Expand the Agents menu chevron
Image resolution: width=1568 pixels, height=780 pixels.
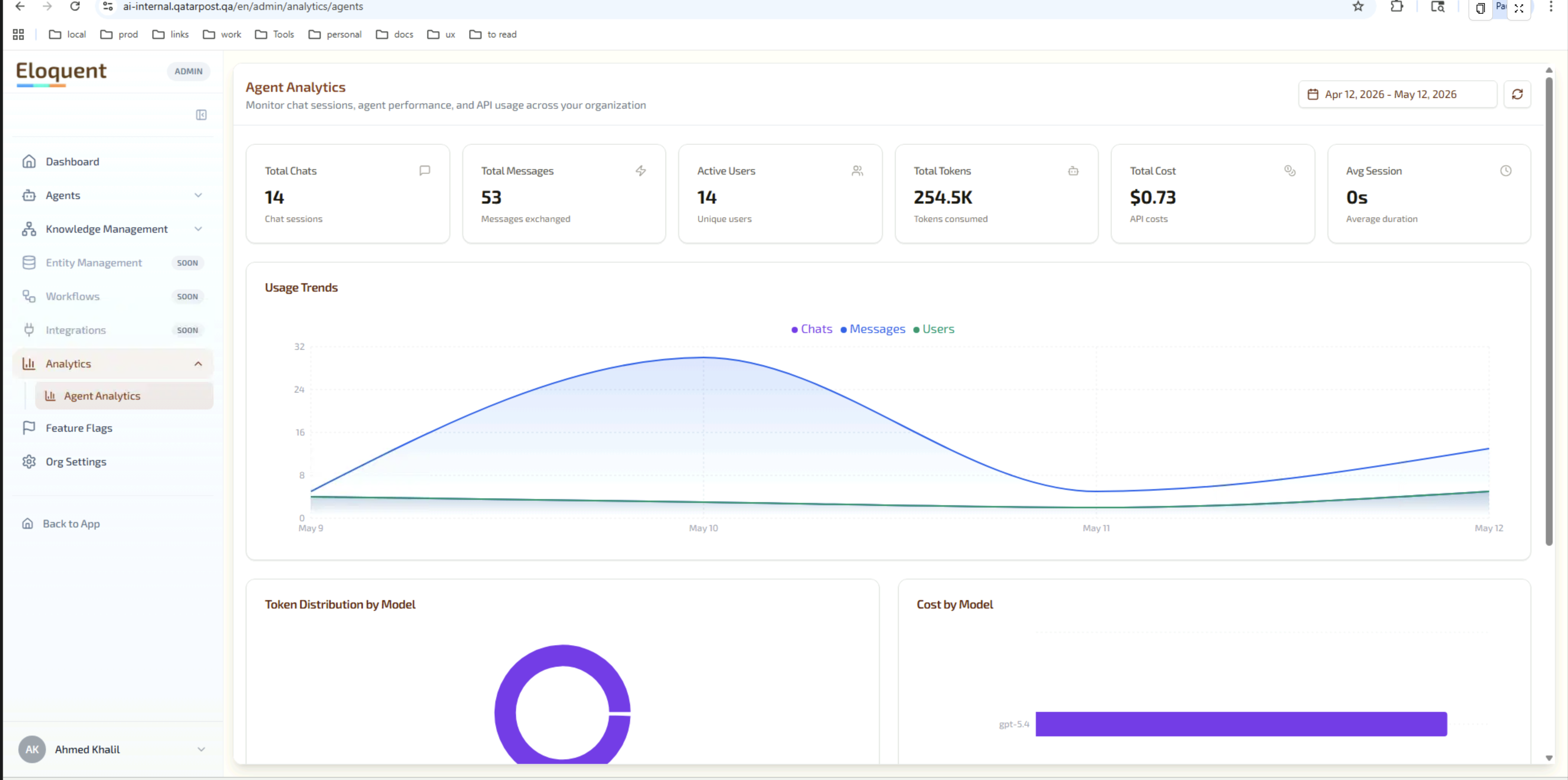point(198,195)
